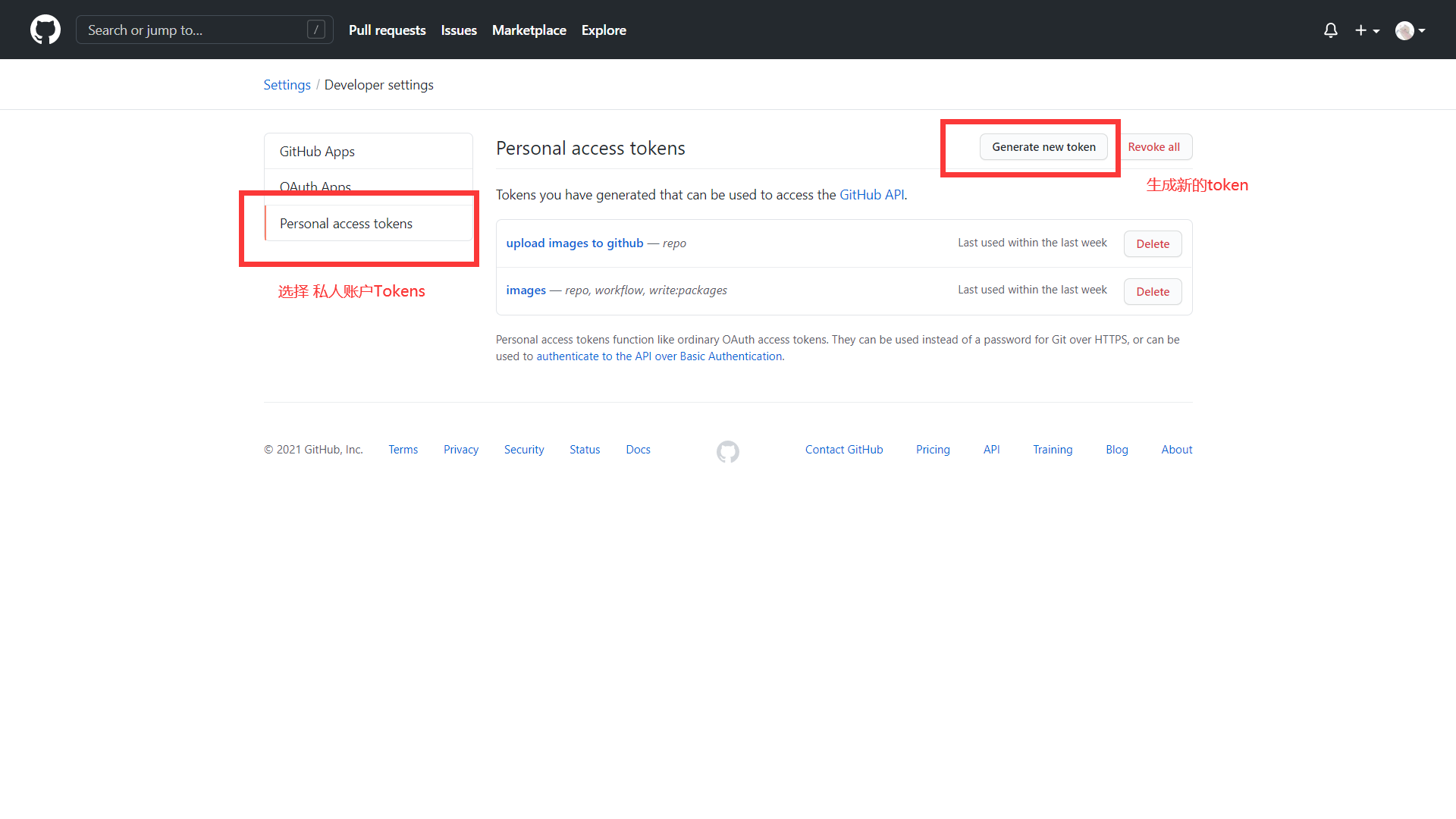This screenshot has width=1456, height=819.
Task: Click the slash shortcut key icon
Action: click(x=316, y=30)
